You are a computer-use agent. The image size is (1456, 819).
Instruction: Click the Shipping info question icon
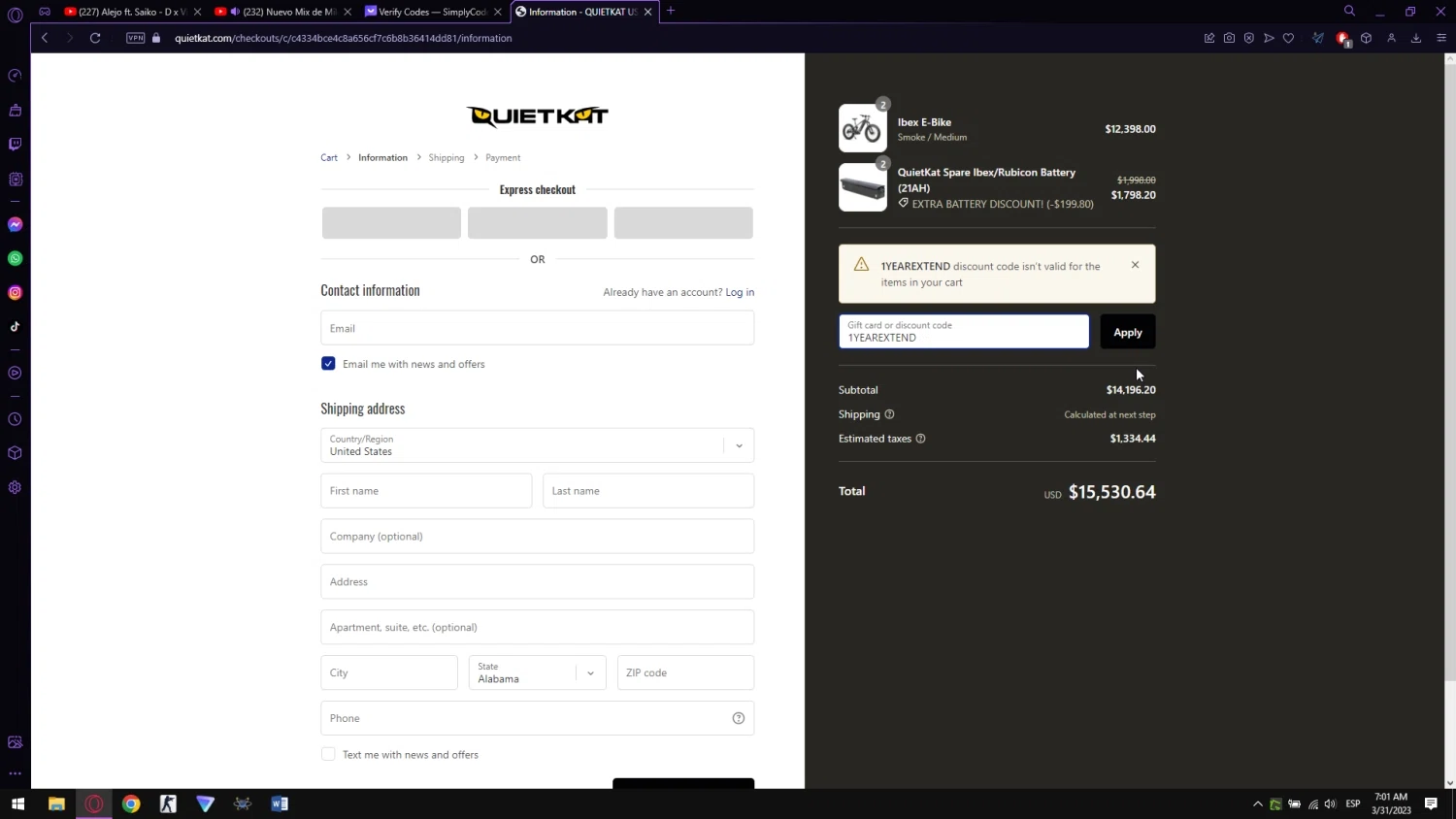(x=889, y=414)
